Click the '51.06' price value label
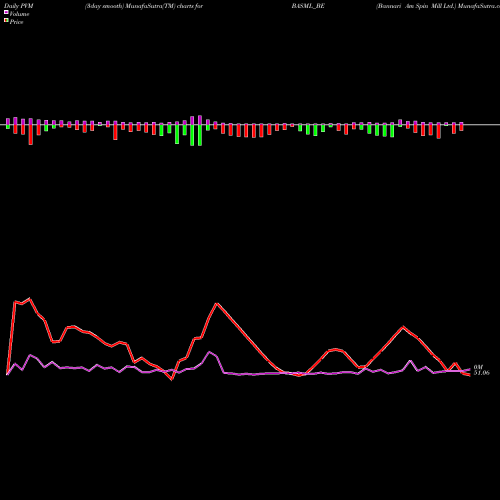Viewport: 500px width, 500px height. (x=482, y=373)
